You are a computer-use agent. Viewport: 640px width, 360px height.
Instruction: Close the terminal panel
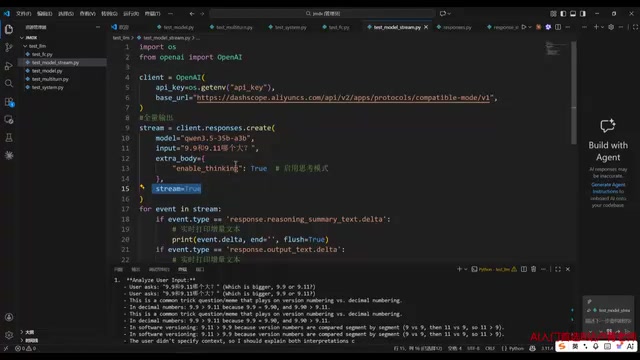[568, 269]
